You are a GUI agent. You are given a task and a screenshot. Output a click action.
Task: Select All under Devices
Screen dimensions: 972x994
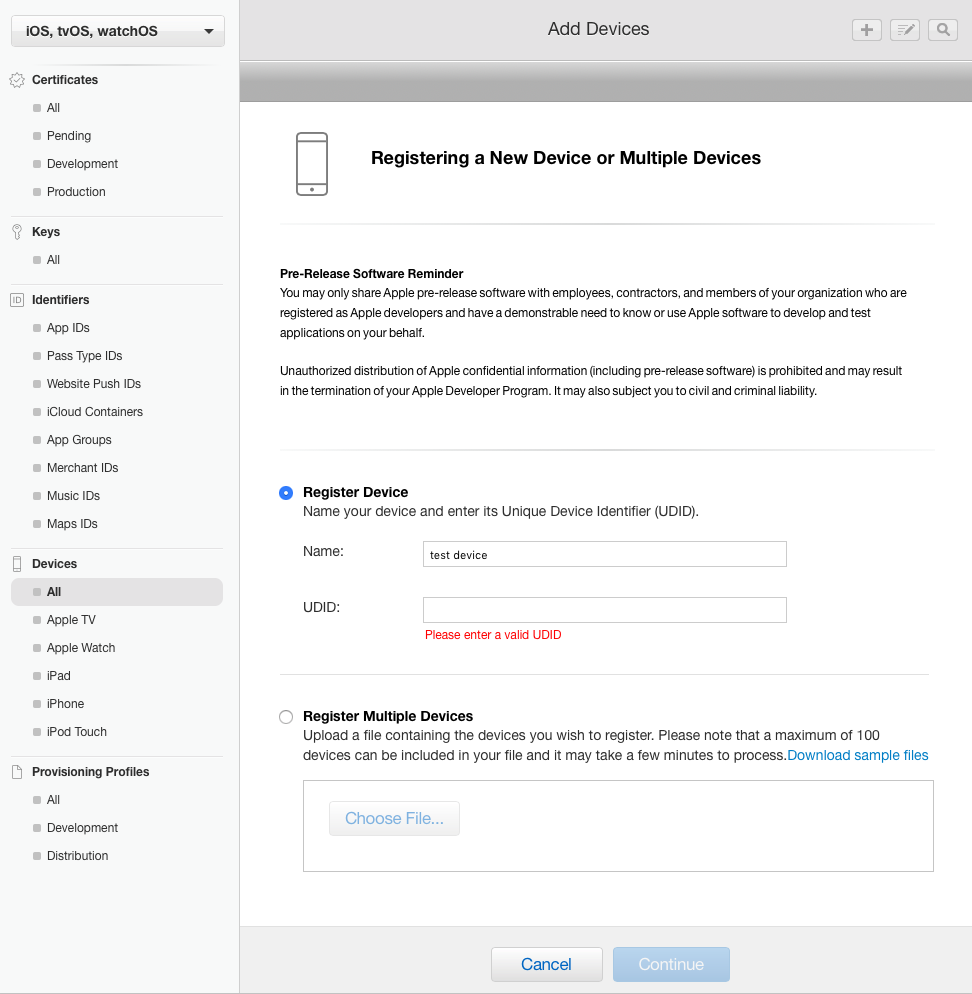[x=117, y=591]
